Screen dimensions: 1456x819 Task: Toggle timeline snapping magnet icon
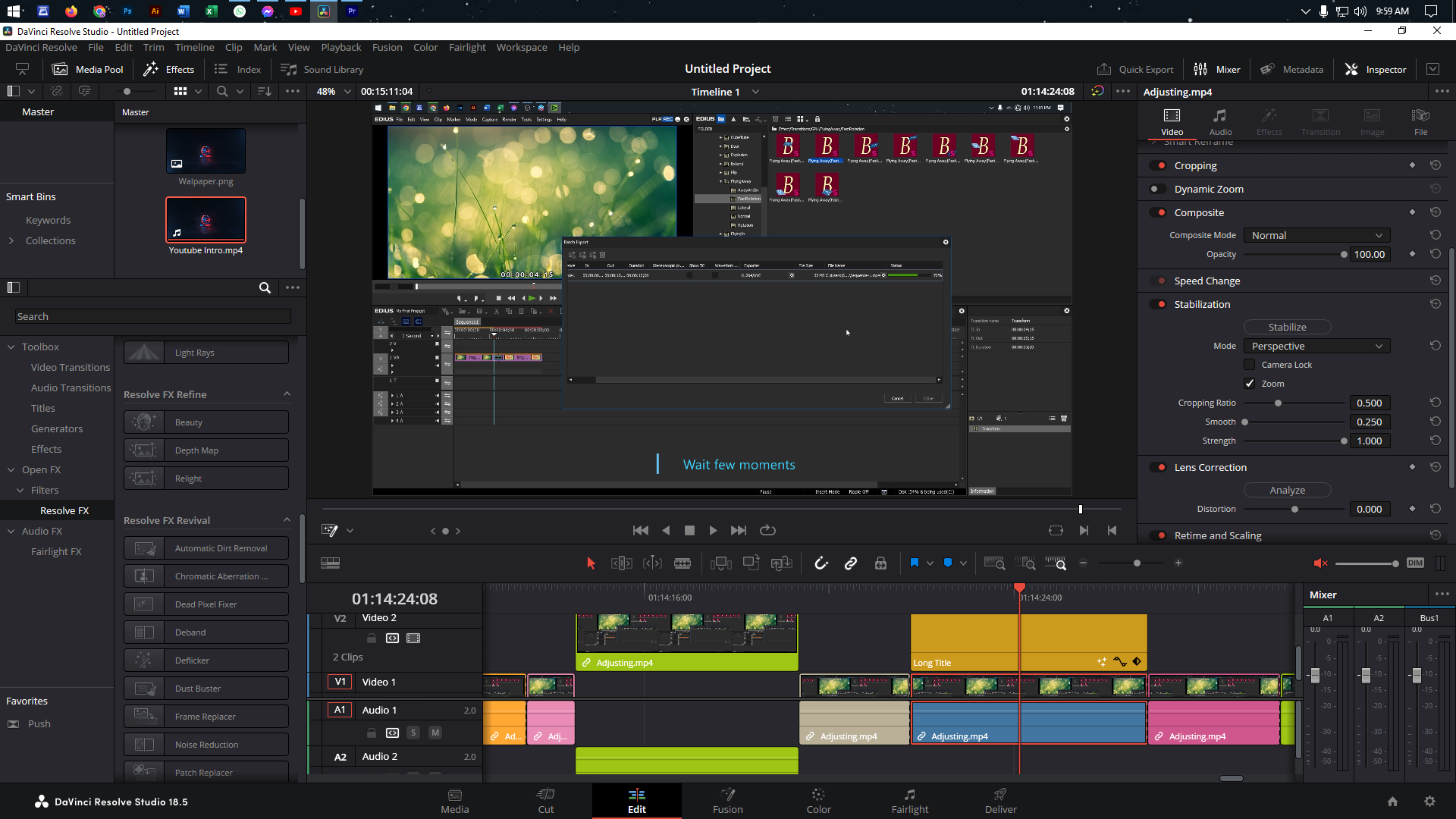pos(821,563)
